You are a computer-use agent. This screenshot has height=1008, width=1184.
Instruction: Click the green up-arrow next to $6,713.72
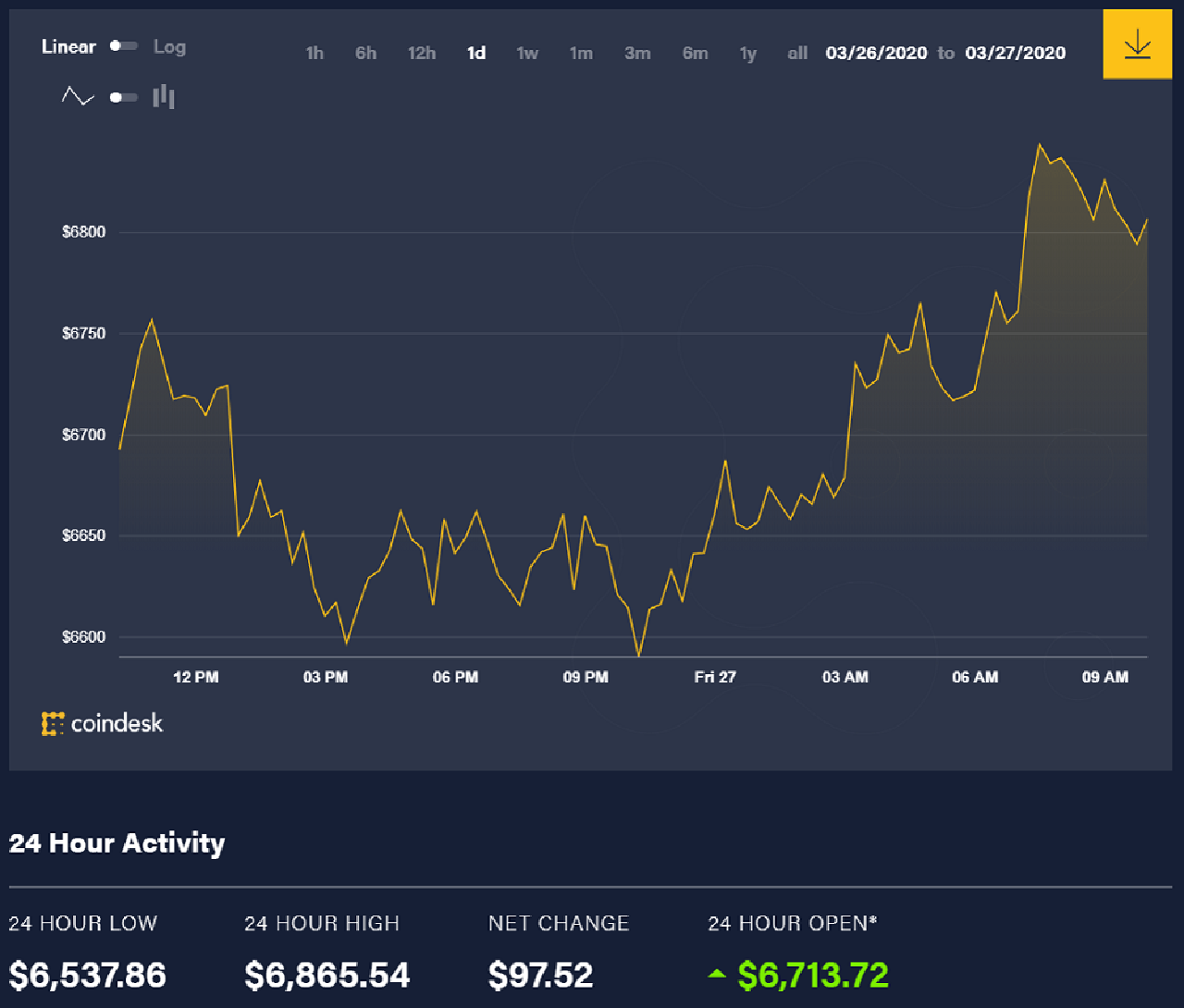(717, 974)
